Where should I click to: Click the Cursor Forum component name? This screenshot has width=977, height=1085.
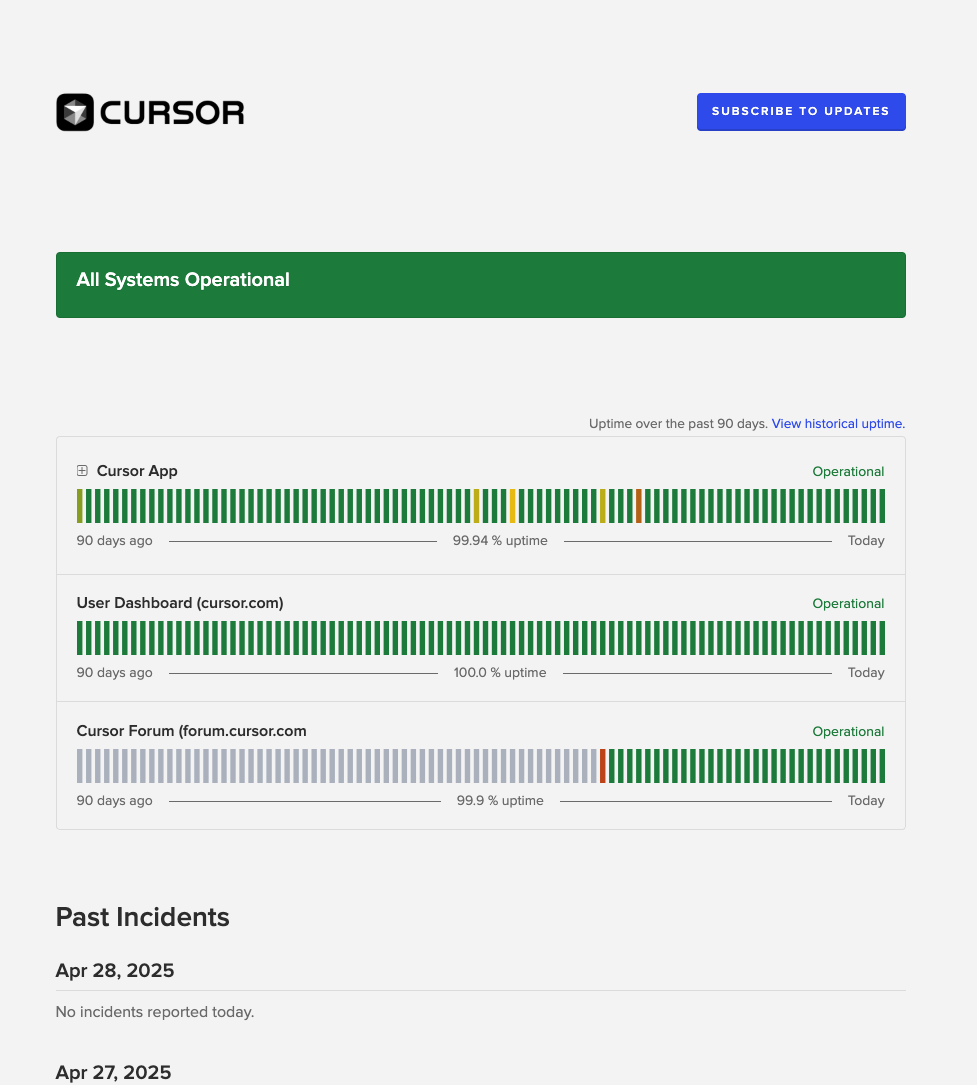point(192,731)
